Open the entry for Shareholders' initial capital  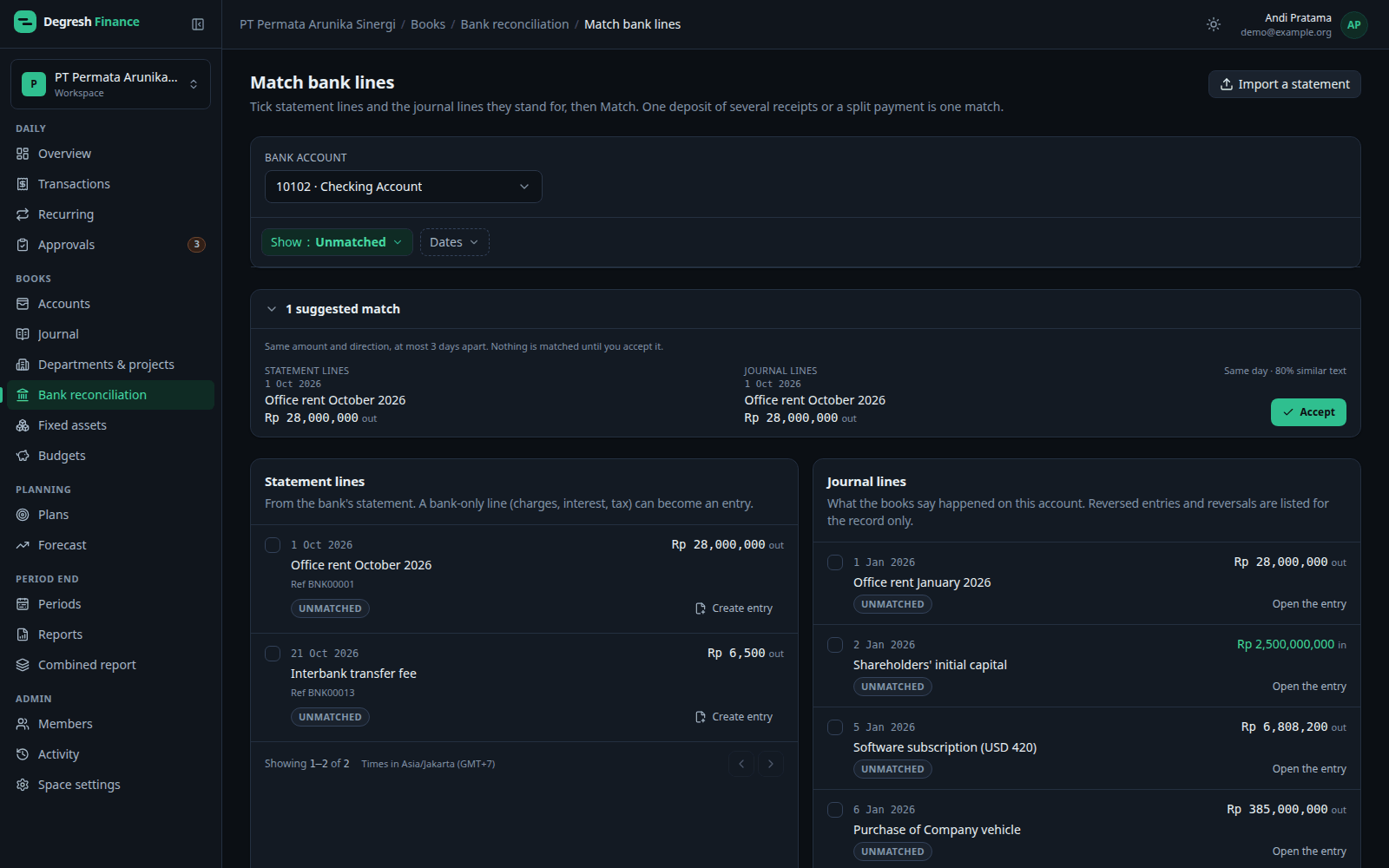coord(1309,687)
